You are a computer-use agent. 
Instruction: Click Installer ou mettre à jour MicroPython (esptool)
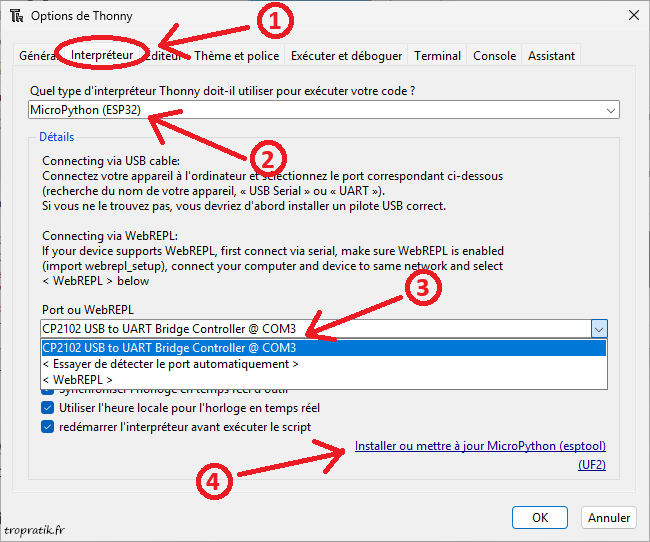click(x=480, y=446)
